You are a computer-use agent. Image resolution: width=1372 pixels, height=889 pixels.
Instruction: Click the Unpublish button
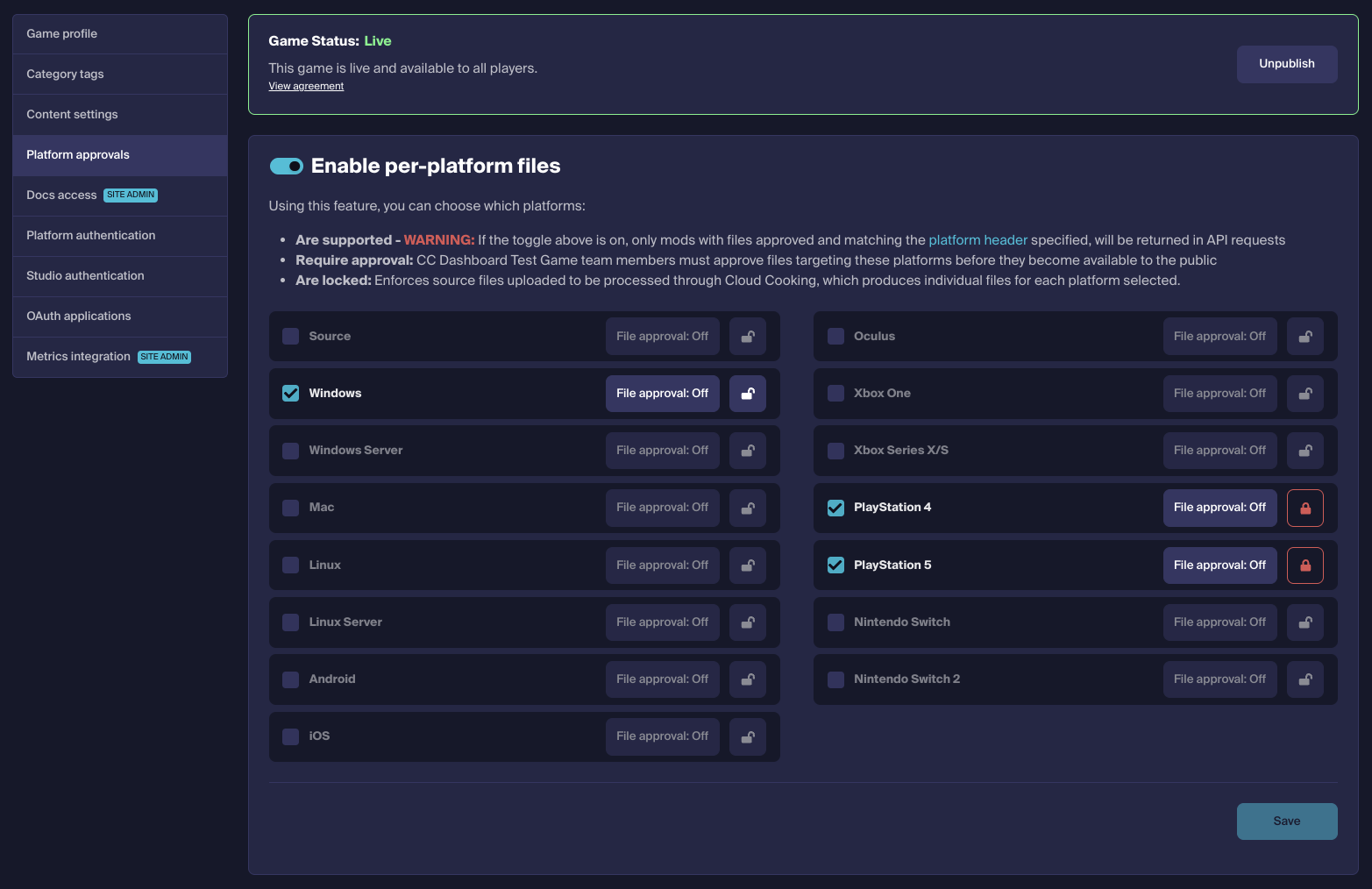[x=1287, y=64]
